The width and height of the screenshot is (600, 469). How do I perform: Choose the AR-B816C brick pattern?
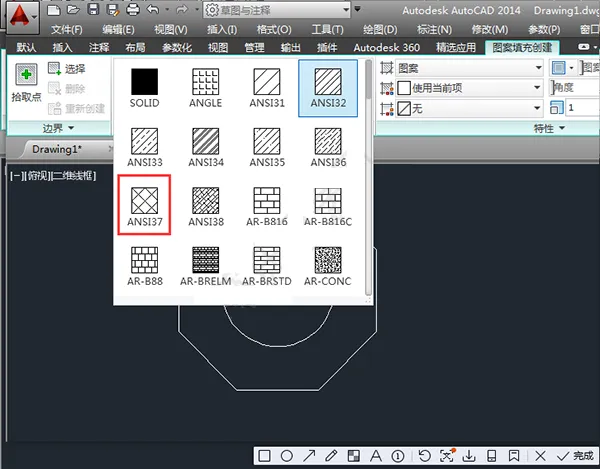(328, 207)
